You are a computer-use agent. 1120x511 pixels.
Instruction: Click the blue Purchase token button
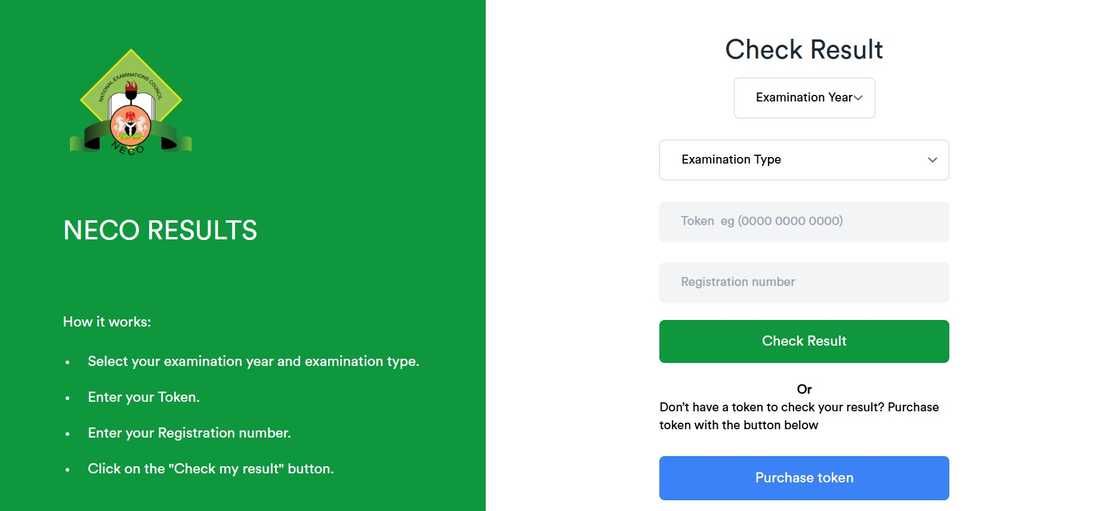(x=803, y=478)
